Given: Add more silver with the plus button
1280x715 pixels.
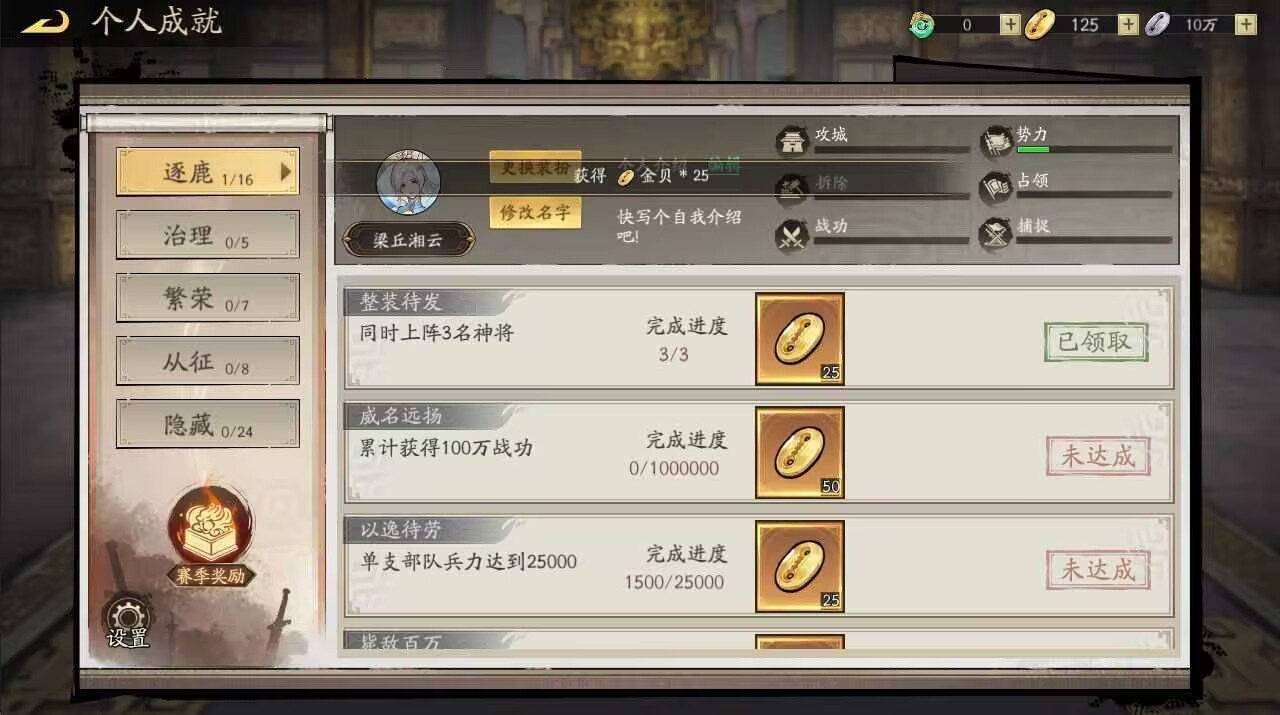Looking at the screenshot, I should pos(1245,25).
